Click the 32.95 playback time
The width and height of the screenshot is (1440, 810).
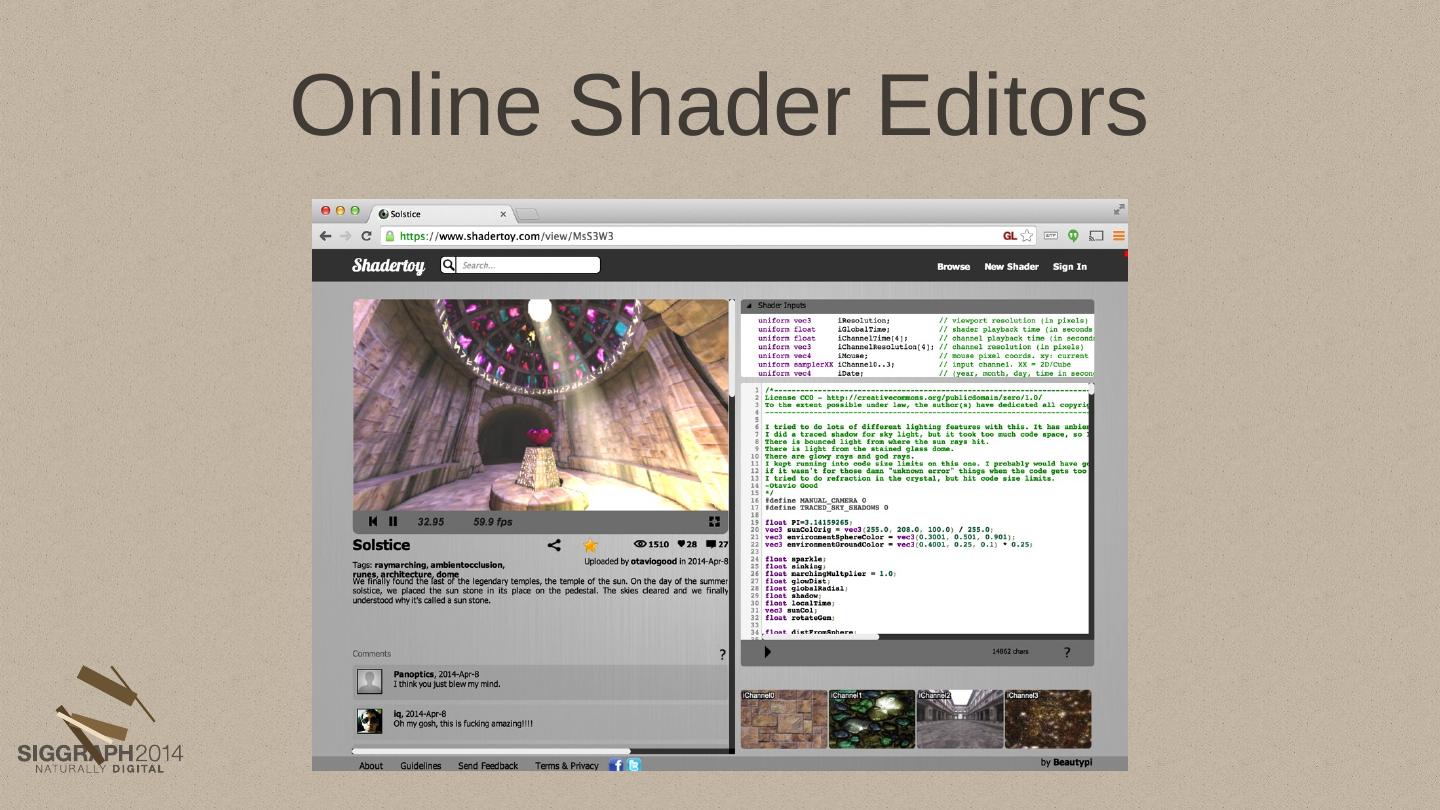[431, 522]
